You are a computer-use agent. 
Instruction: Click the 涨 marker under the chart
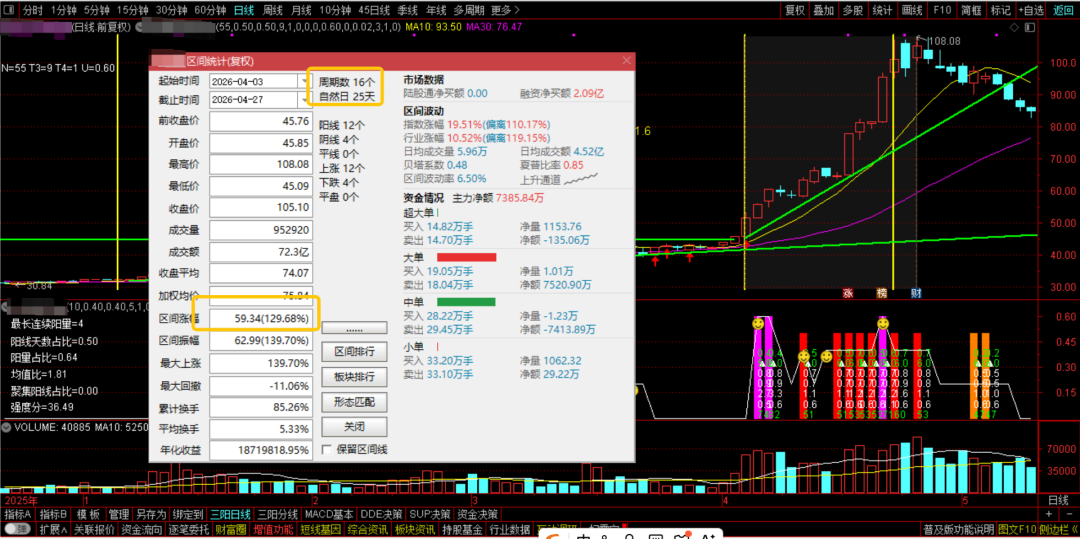[x=848, y=293]
